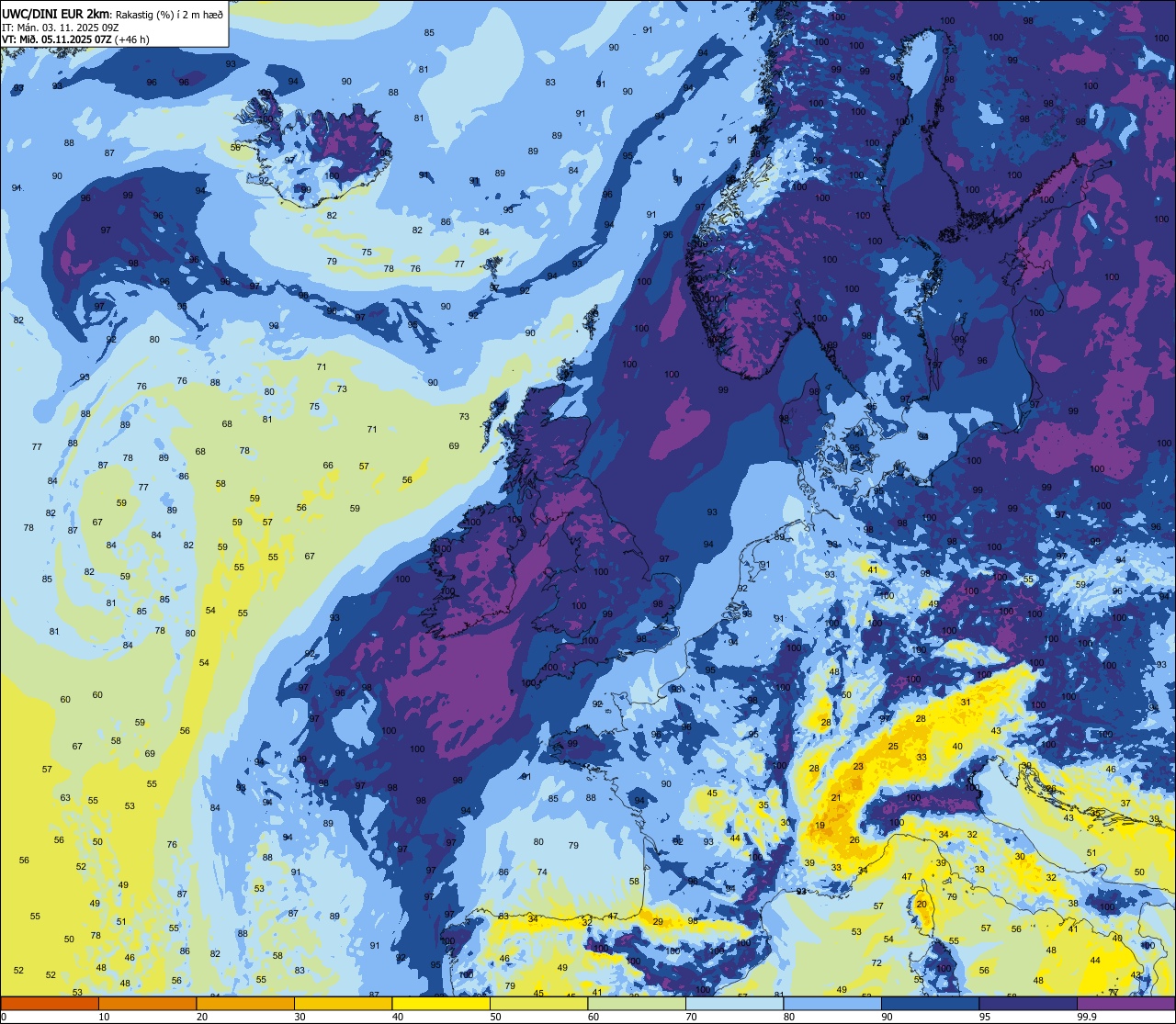Click the legend tick label '70'
The image size is (1176, 1024).
coord(691,1017)
